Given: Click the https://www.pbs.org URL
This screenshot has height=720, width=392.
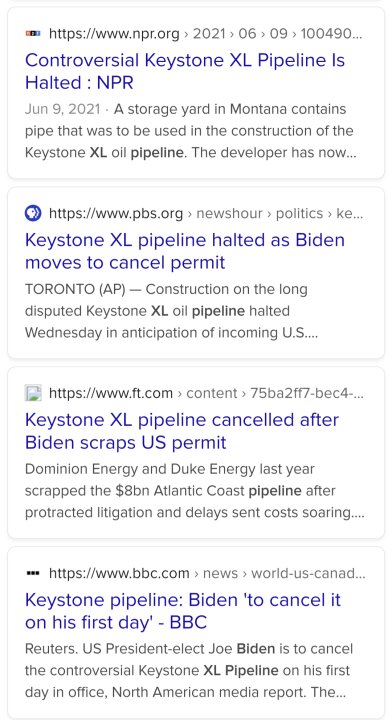Looking at the screenshot, I should click(116, 214).
